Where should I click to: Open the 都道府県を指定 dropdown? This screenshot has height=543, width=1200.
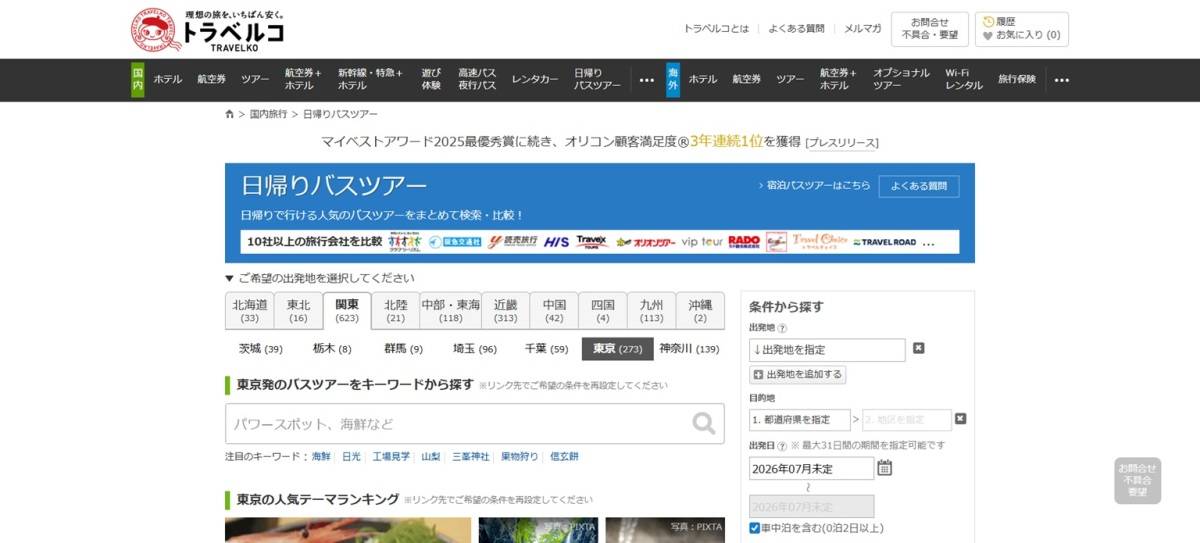pyautogui.click(x=799, y=420)
